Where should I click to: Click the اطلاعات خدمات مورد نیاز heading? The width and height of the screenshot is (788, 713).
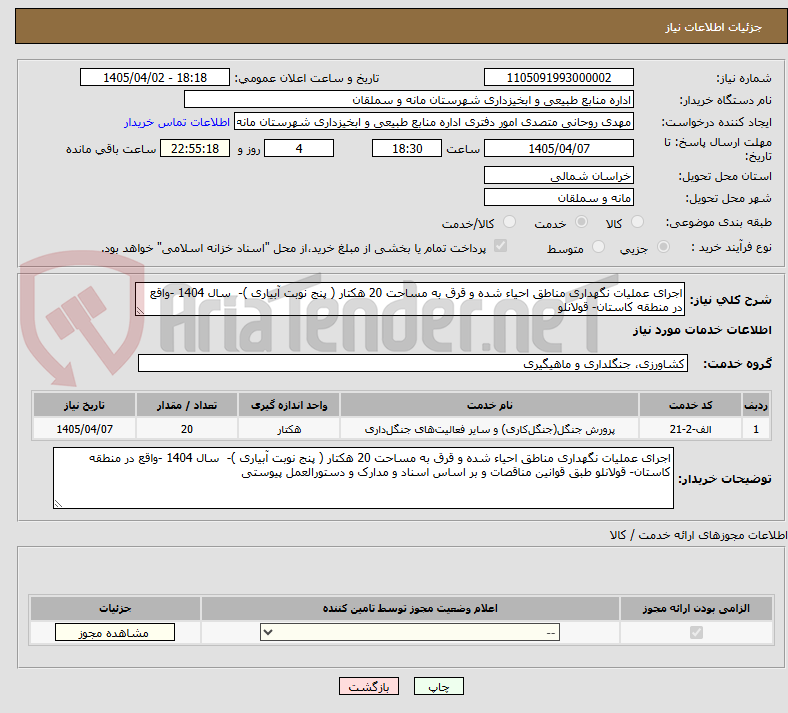tap(702, 330)
